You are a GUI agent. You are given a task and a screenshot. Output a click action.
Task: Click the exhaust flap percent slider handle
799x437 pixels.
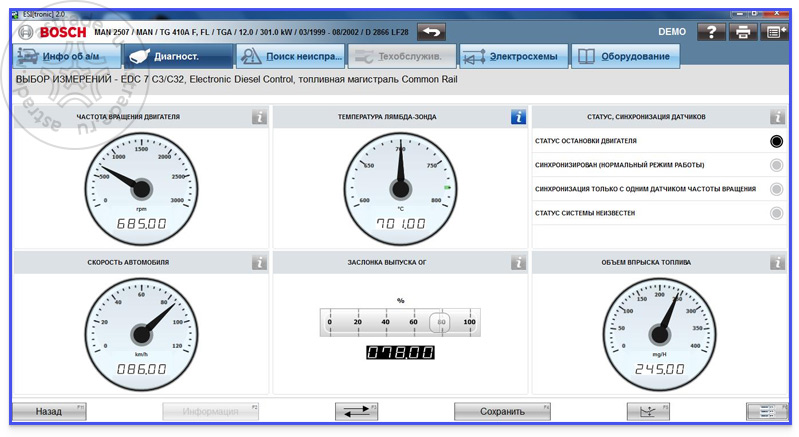[440, 322]
